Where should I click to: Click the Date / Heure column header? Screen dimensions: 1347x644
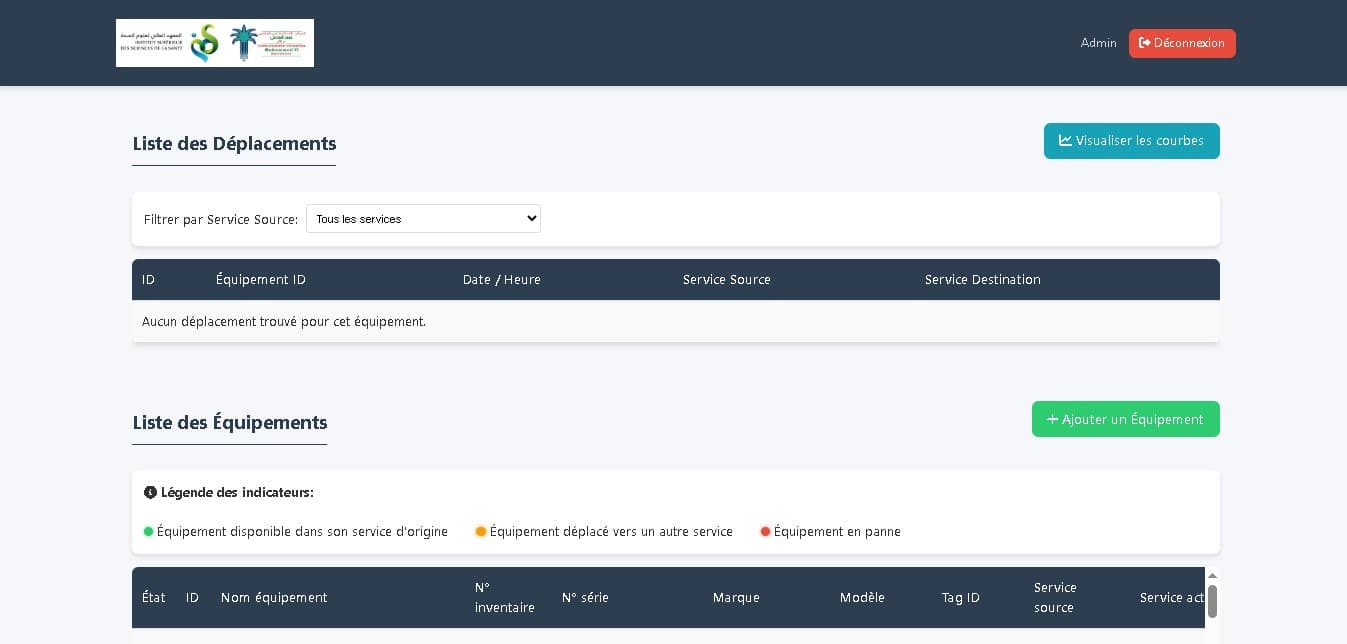[x=502, y=280]
